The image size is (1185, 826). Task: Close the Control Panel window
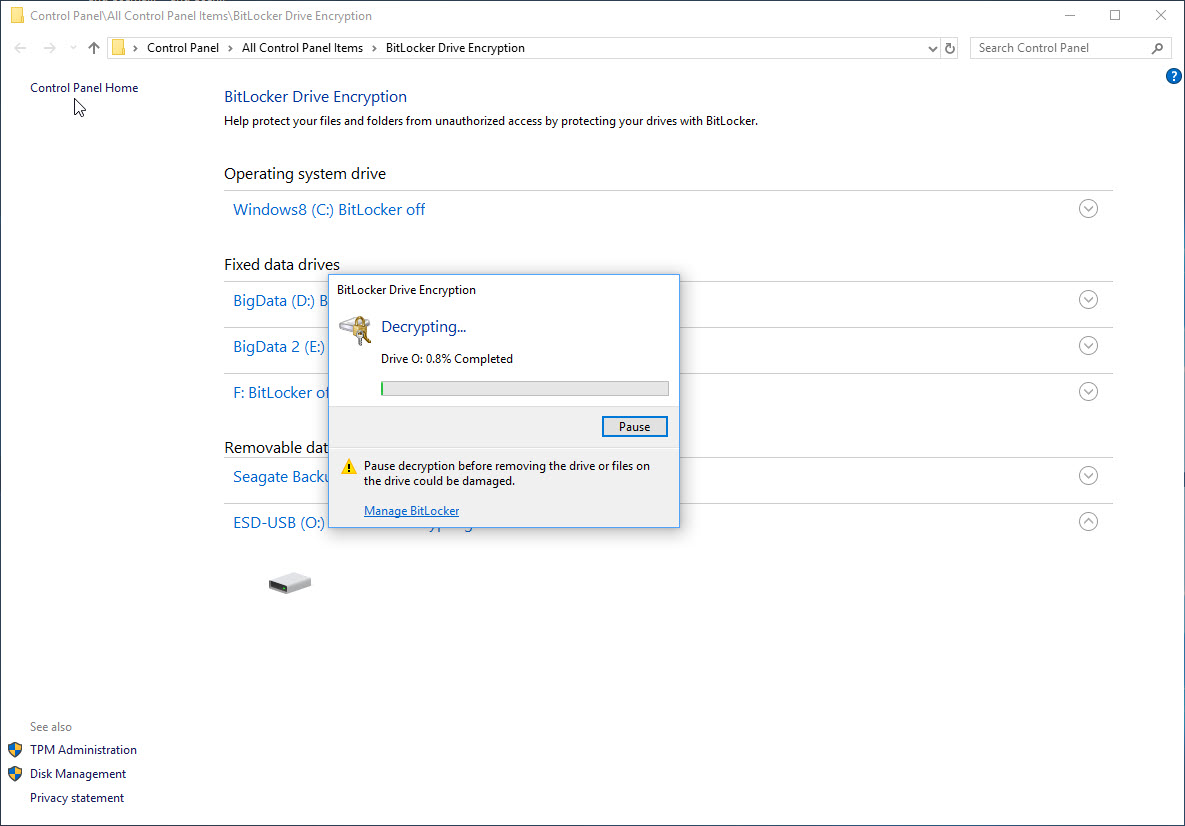1161,15
